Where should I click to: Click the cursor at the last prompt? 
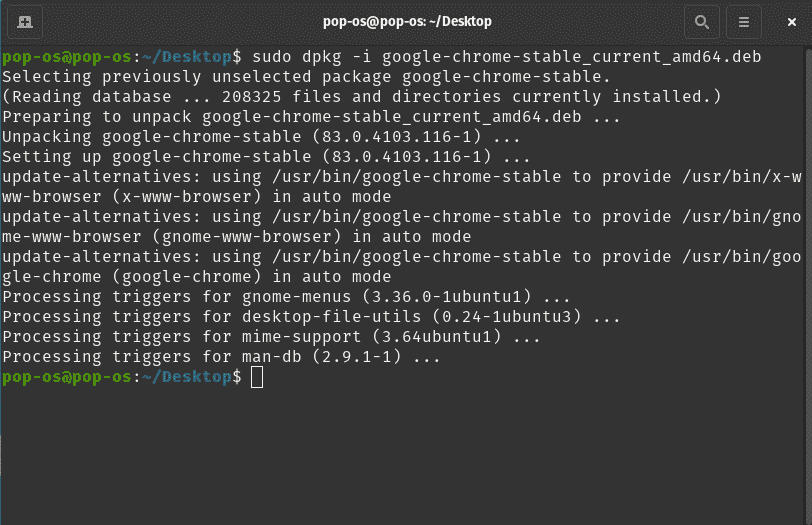click(x=257, y=377)
